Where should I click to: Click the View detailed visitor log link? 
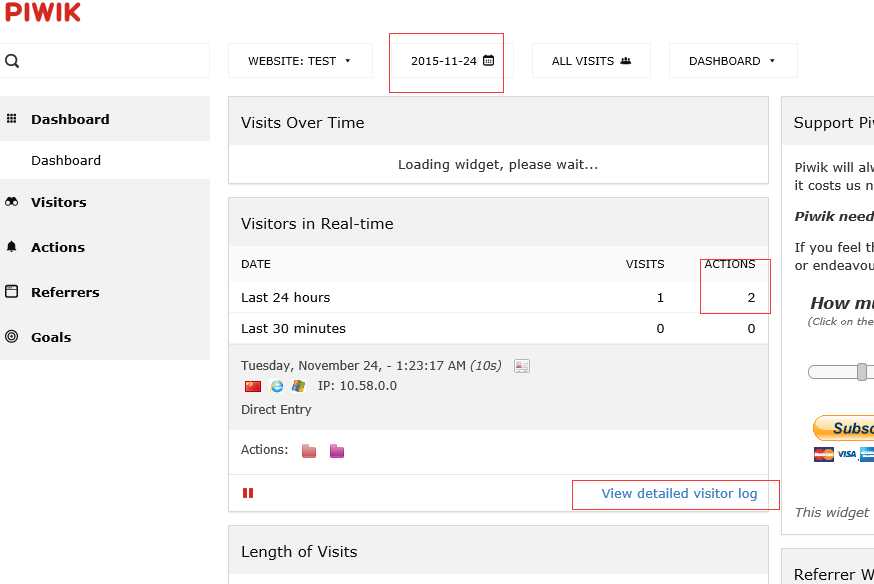pos(679,493)
